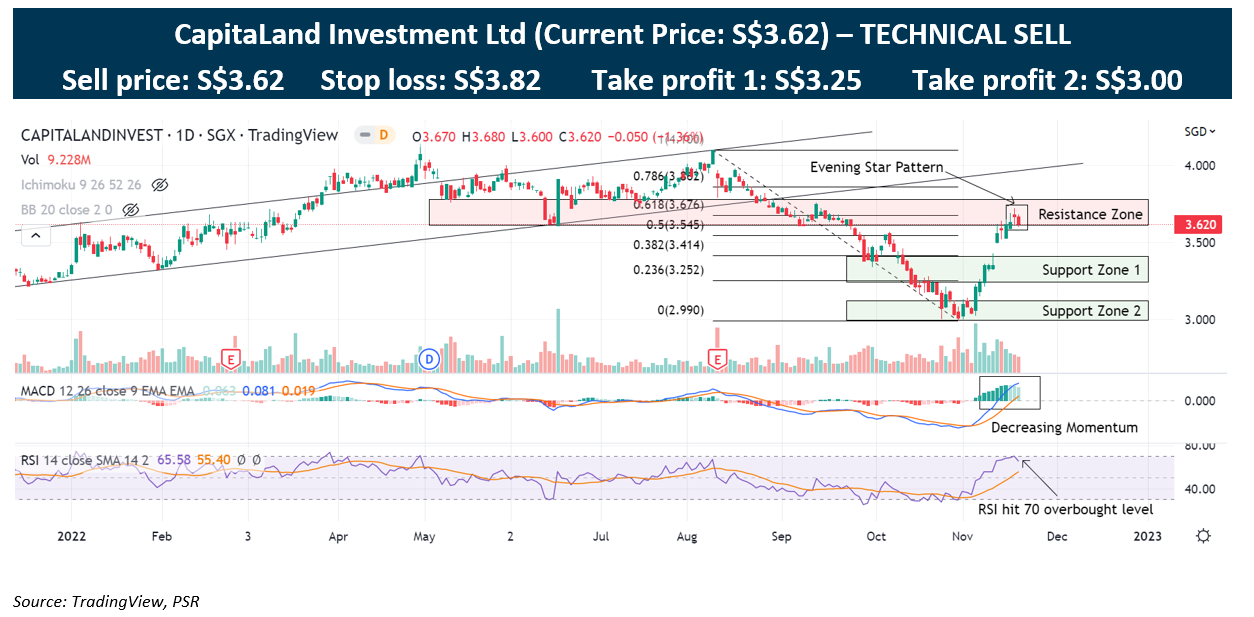Click the dividend D marker near May

429,357
